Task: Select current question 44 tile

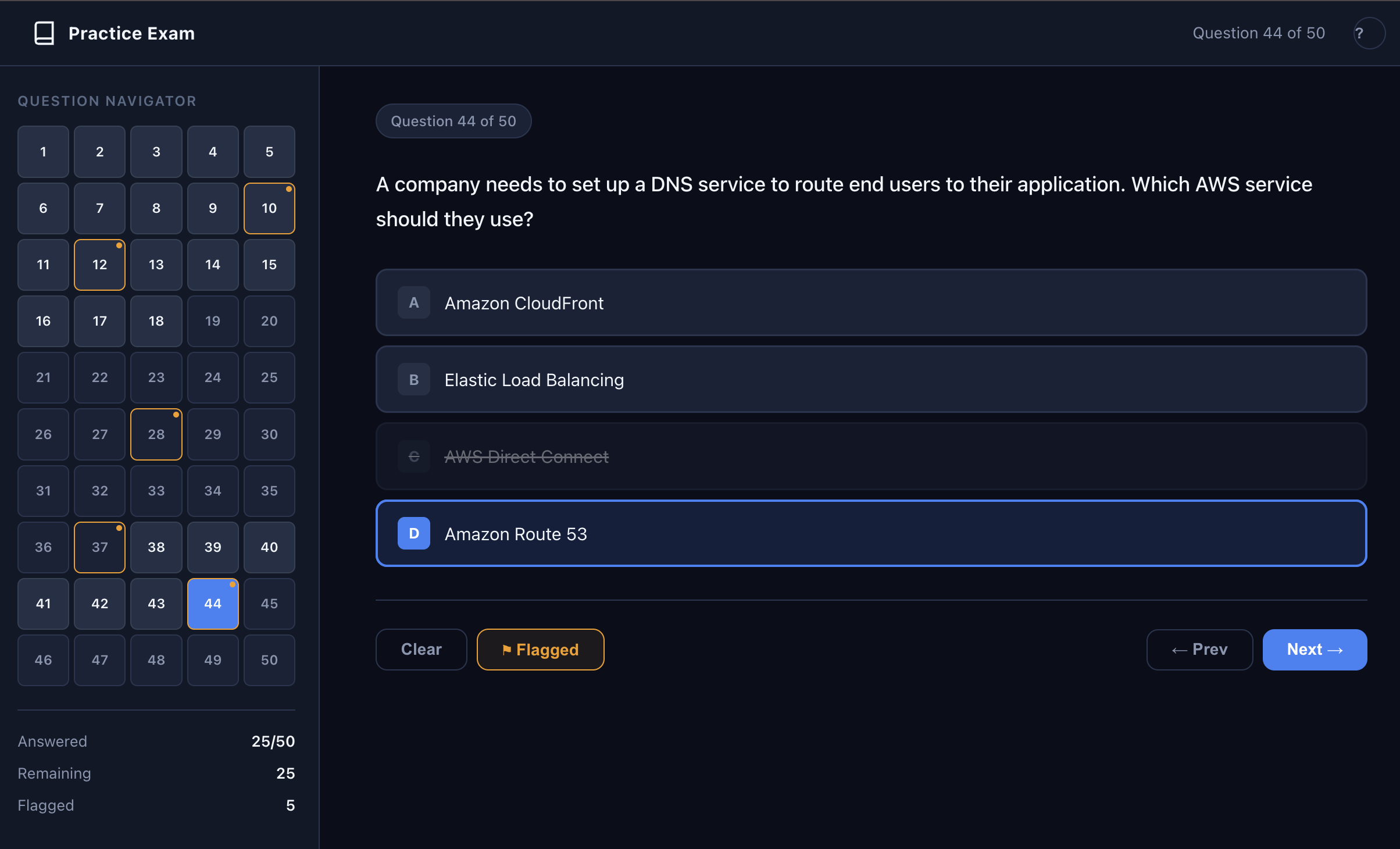Action: pyautogui.click(x=213, y=604)
